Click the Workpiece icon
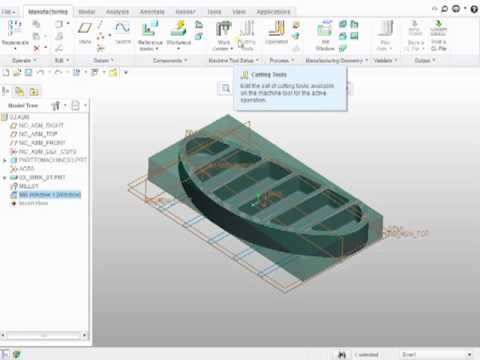Screen dimensions: 480x360 point(179,29)
